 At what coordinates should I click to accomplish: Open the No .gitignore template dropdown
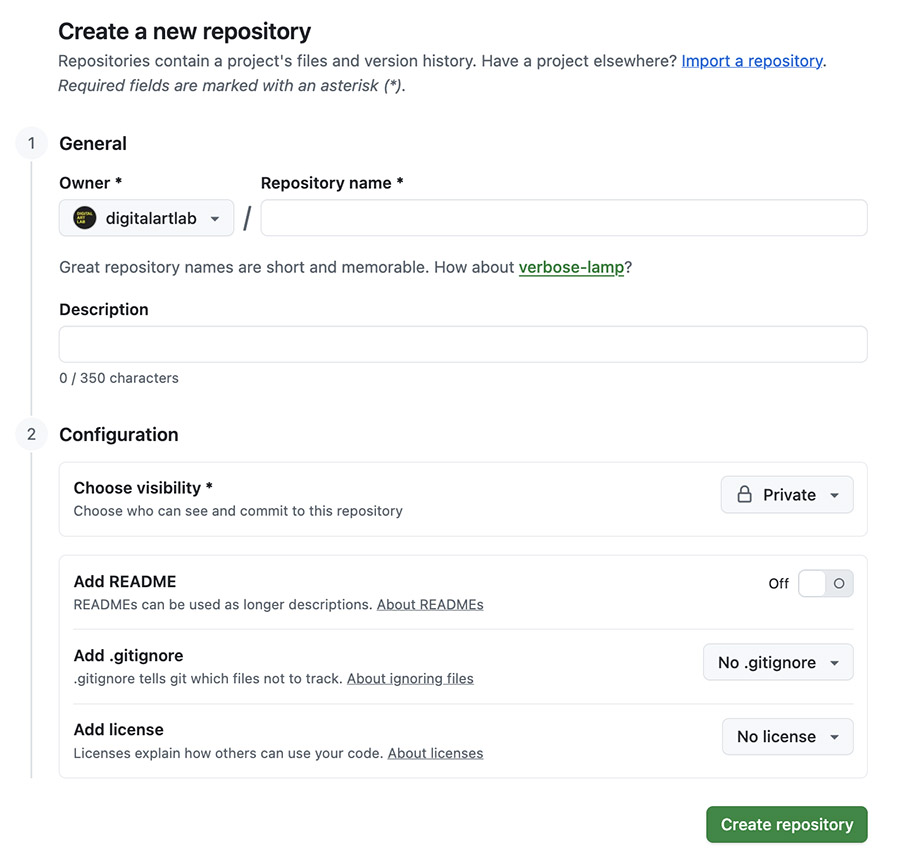[778, 663]
